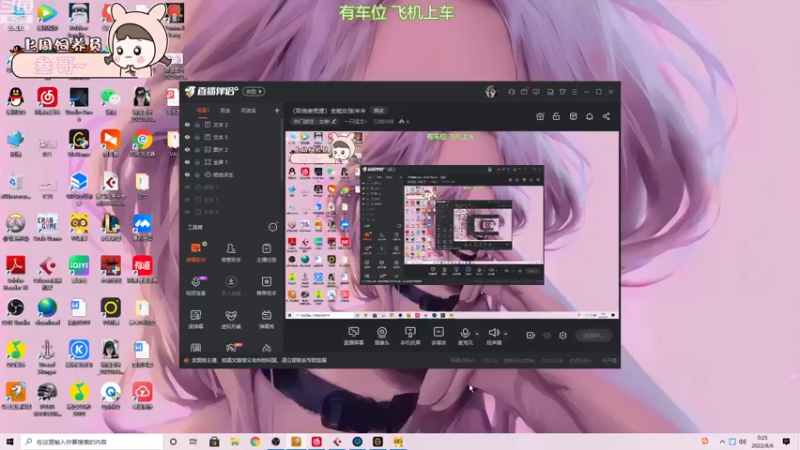The height and width of the screenshot is (450, 800).
Task: Open 弹幕助手 tool in toolbox
Action: 196,252
